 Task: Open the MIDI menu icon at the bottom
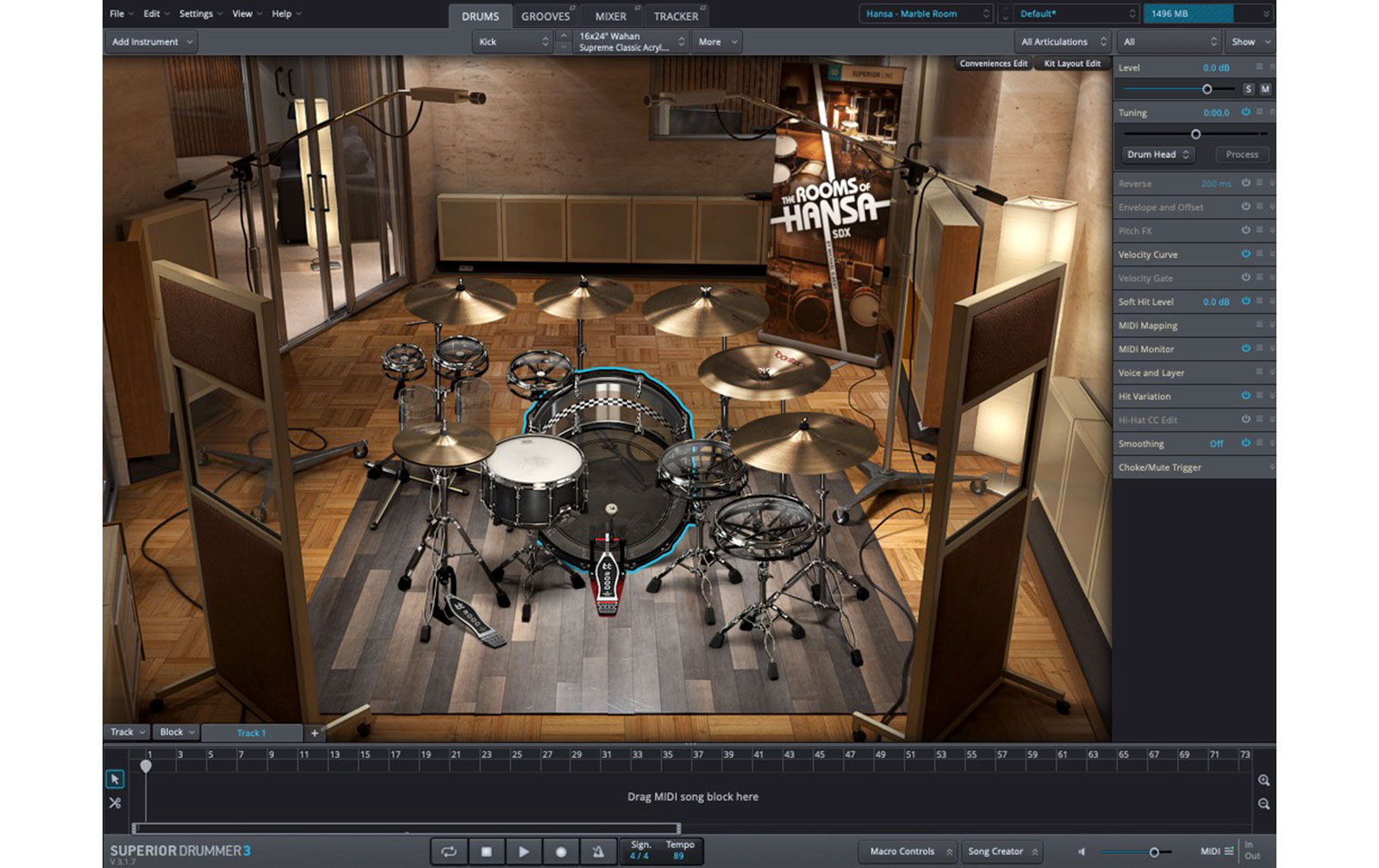click(1229, 851)
